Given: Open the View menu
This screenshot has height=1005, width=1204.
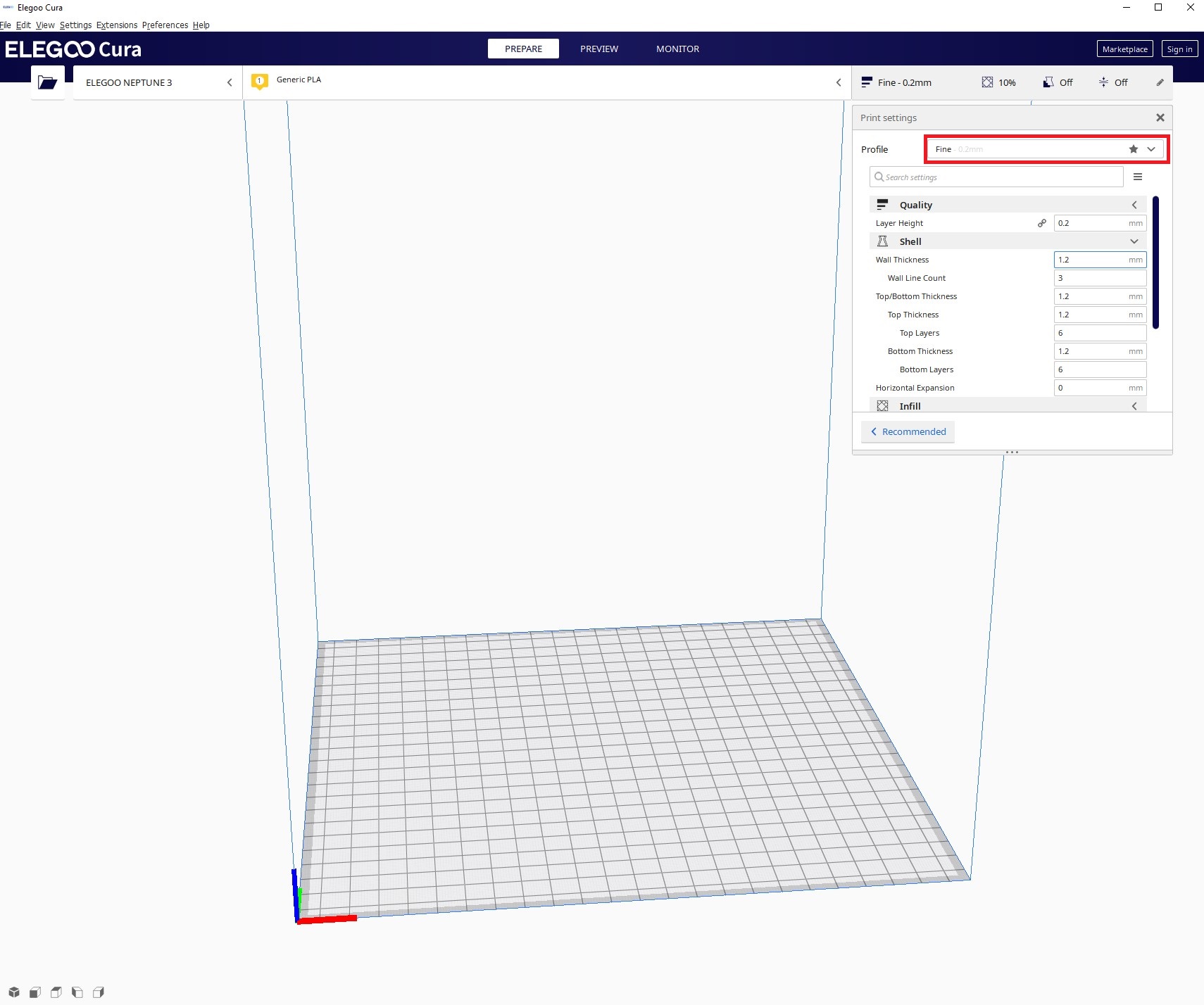Looking at the screenshot, I should point(45,25).
